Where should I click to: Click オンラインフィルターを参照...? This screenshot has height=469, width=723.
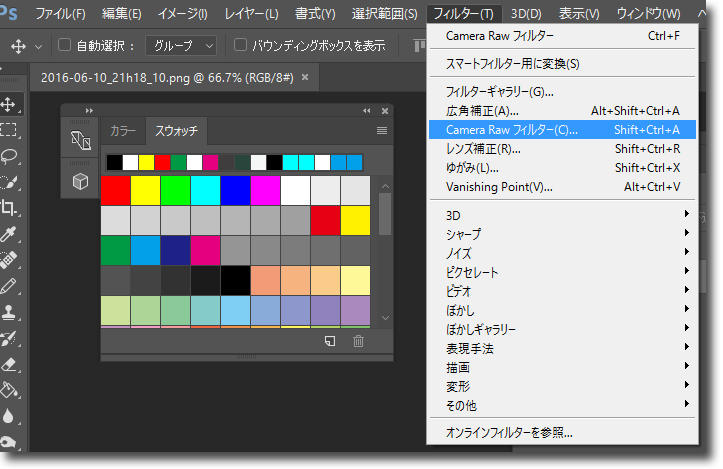click(x=562, y=433)
